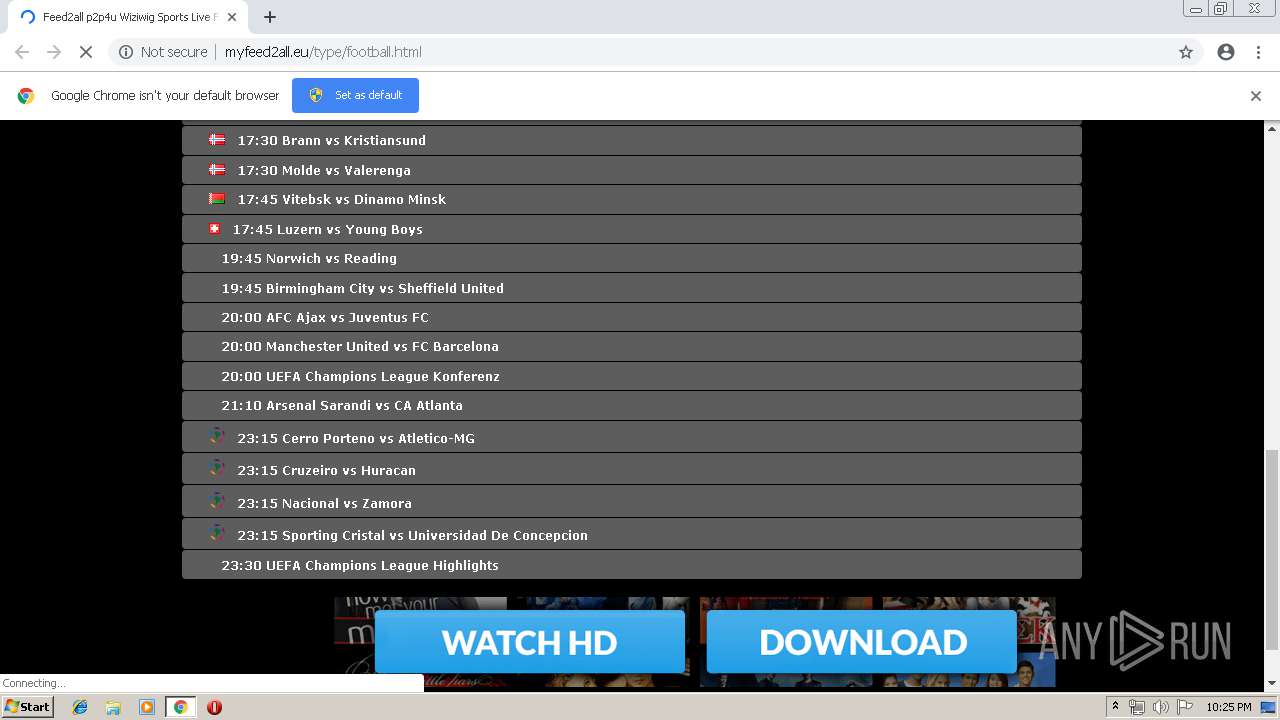The image size is (1280, 720).
Task: Click the icon beside Sporting Cristal match
Action: click(x=217, y=532)
